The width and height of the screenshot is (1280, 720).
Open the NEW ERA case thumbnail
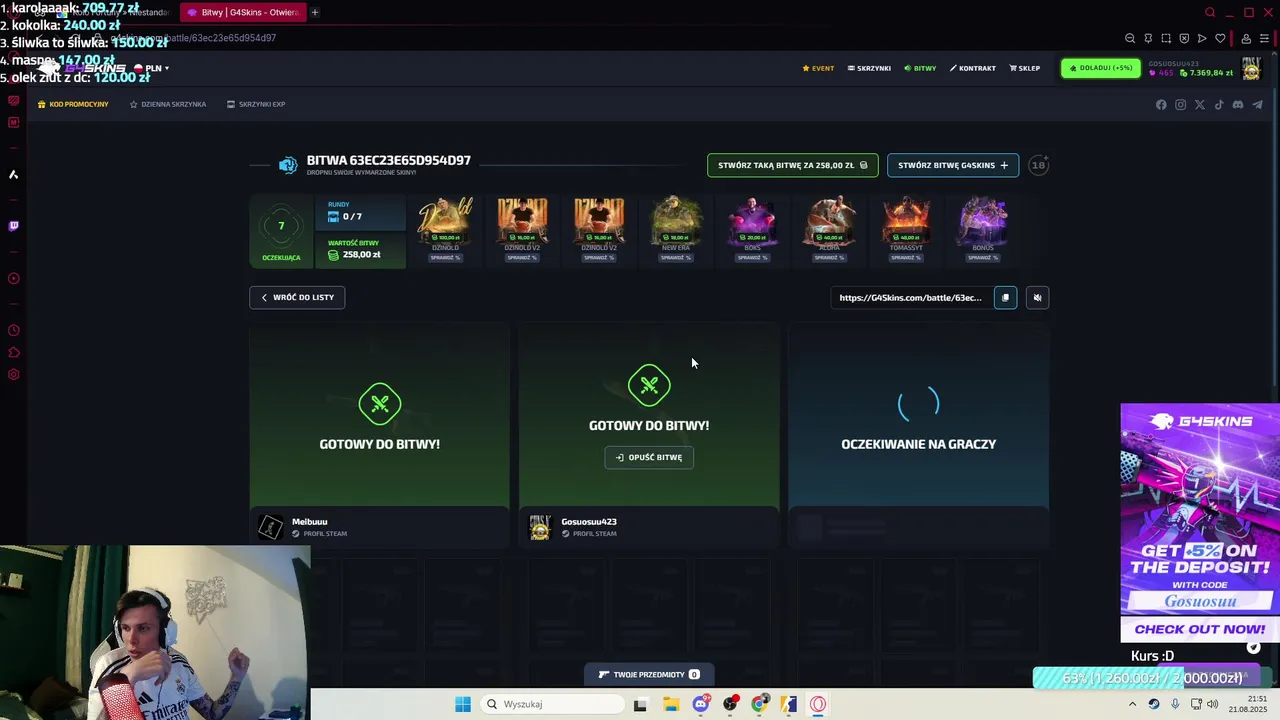coord(676,221)
